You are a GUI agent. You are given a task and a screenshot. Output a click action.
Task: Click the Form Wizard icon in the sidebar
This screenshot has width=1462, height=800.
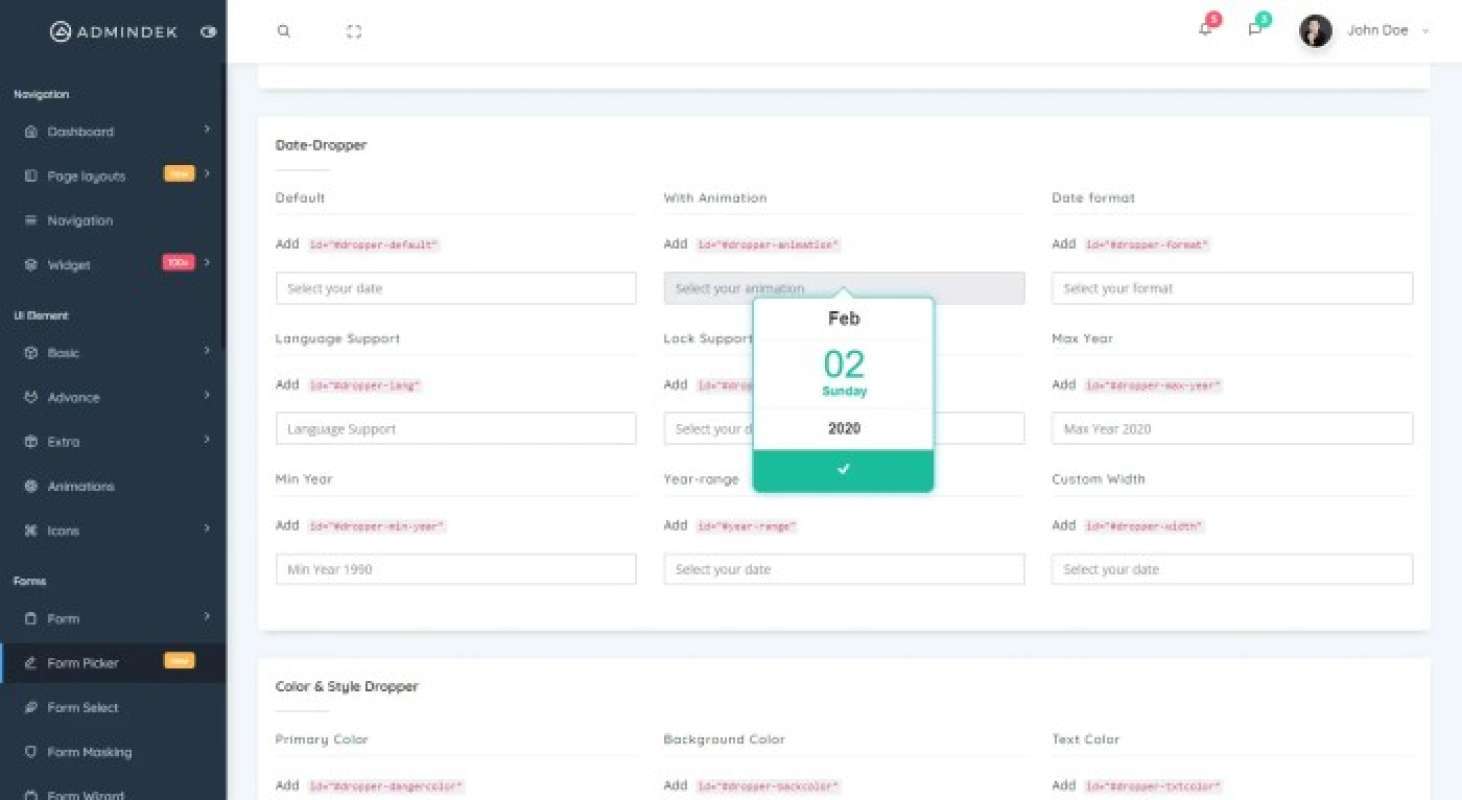click(x=31, y=795)
